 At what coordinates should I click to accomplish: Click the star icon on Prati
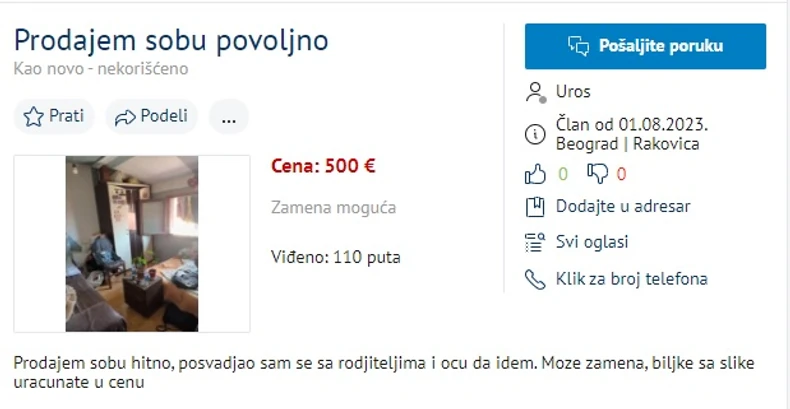click(33, 116)
